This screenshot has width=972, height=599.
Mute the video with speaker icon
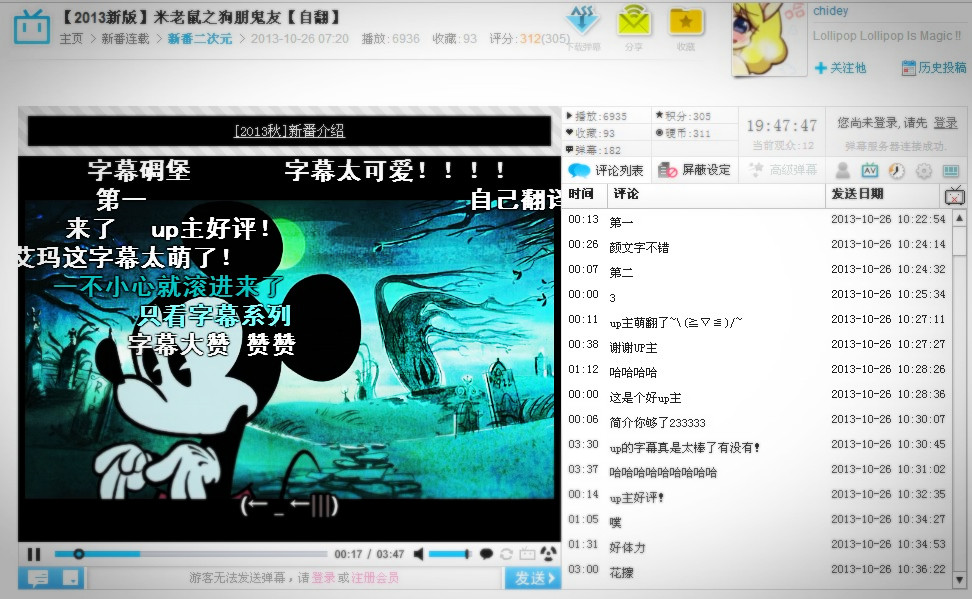pyautogui.click(x=419, y=554)
